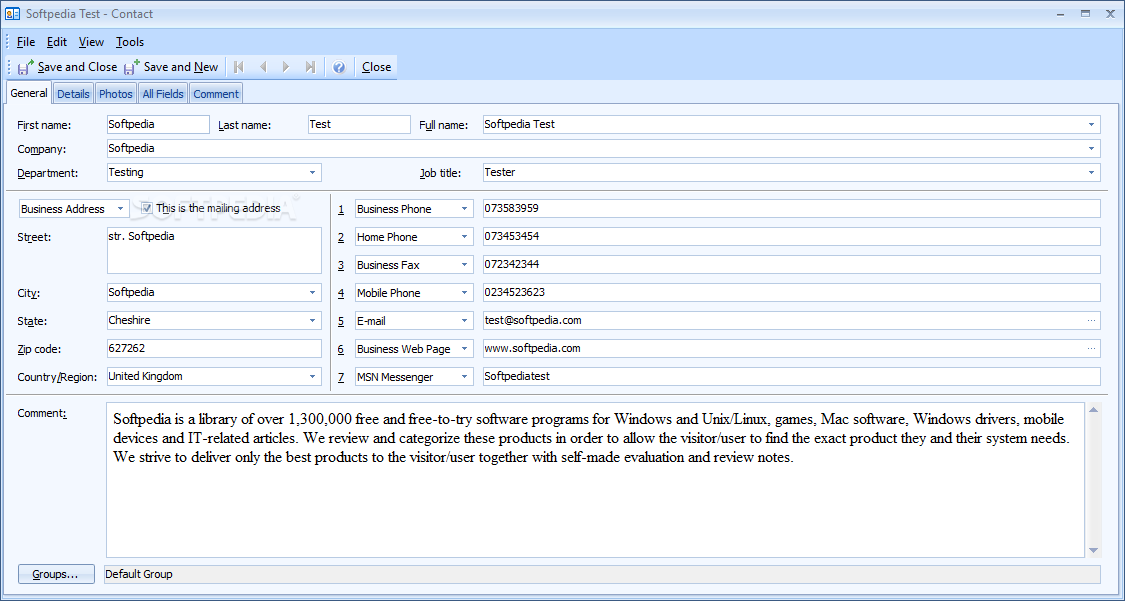Screen dimensions: 1125x601
Task: Click the Zip code field
Action: tap(214, 349)
